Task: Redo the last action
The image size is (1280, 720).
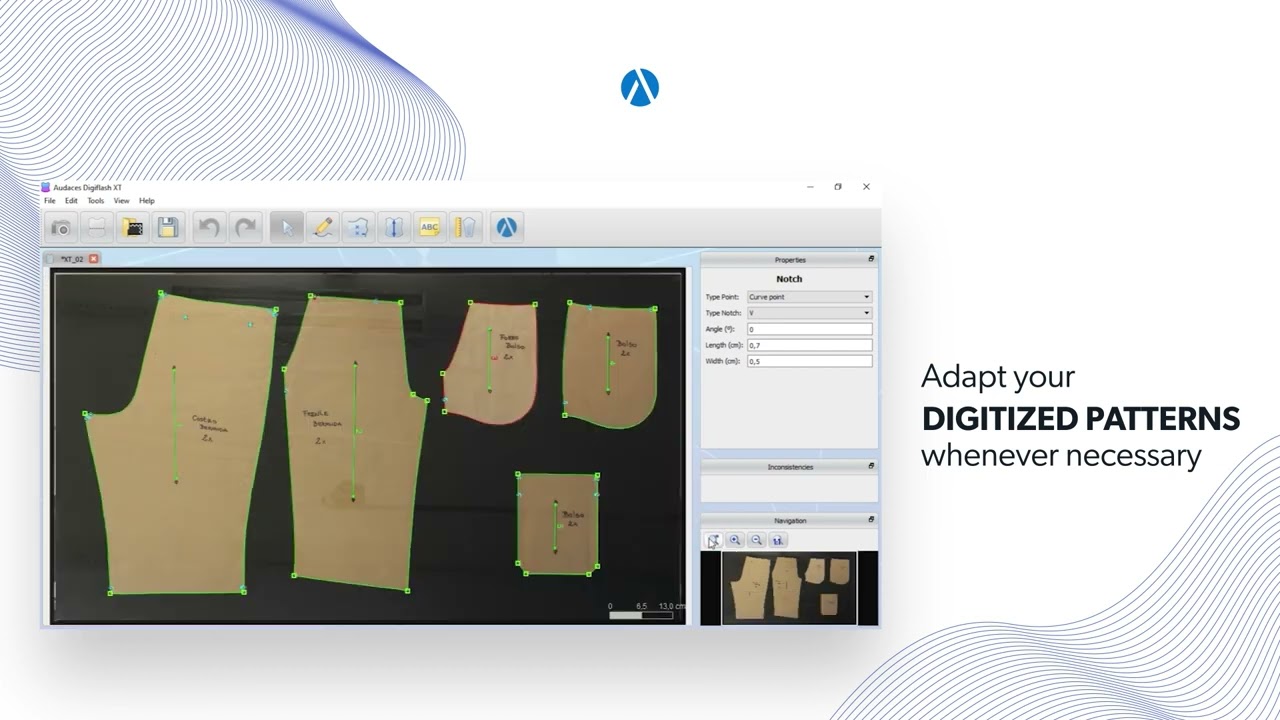Action: pos(245,228)
